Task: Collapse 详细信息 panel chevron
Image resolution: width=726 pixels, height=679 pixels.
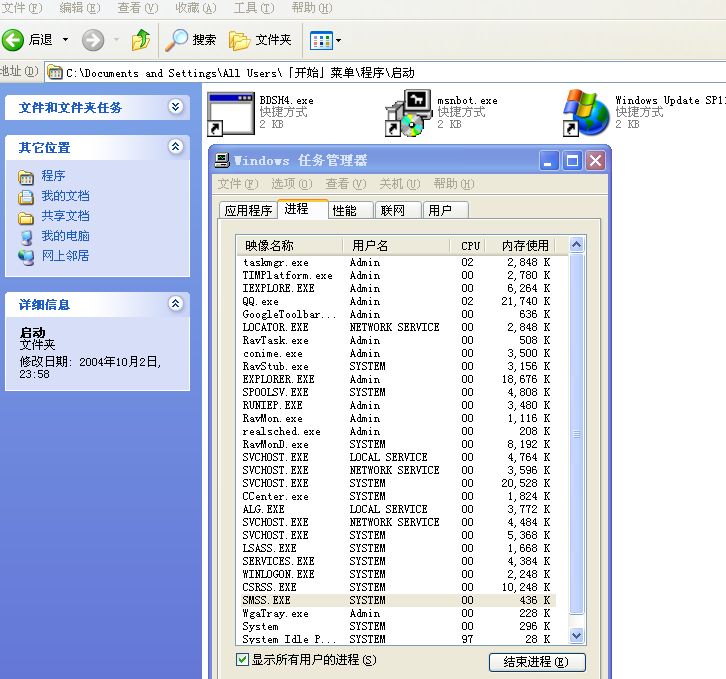Action: [175, 304]
